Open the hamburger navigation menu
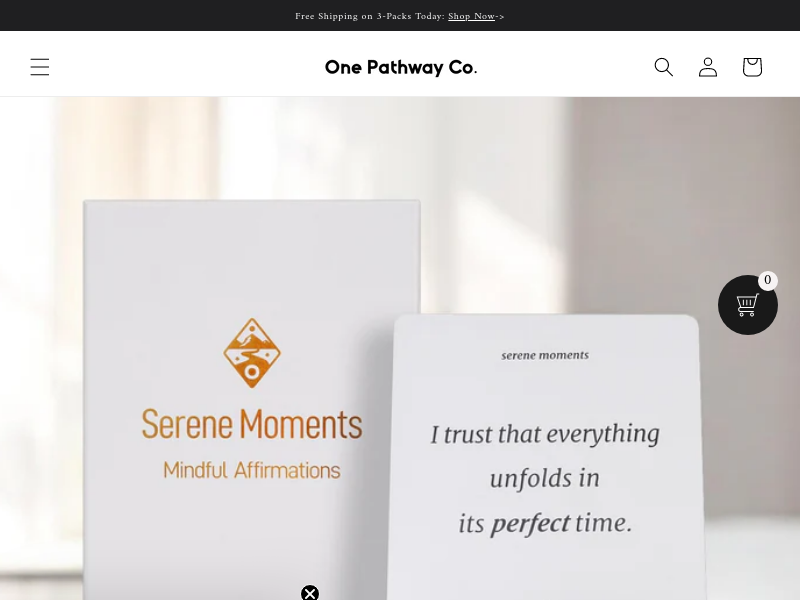Viewport: 800px width, 600px height. [40, 67]
